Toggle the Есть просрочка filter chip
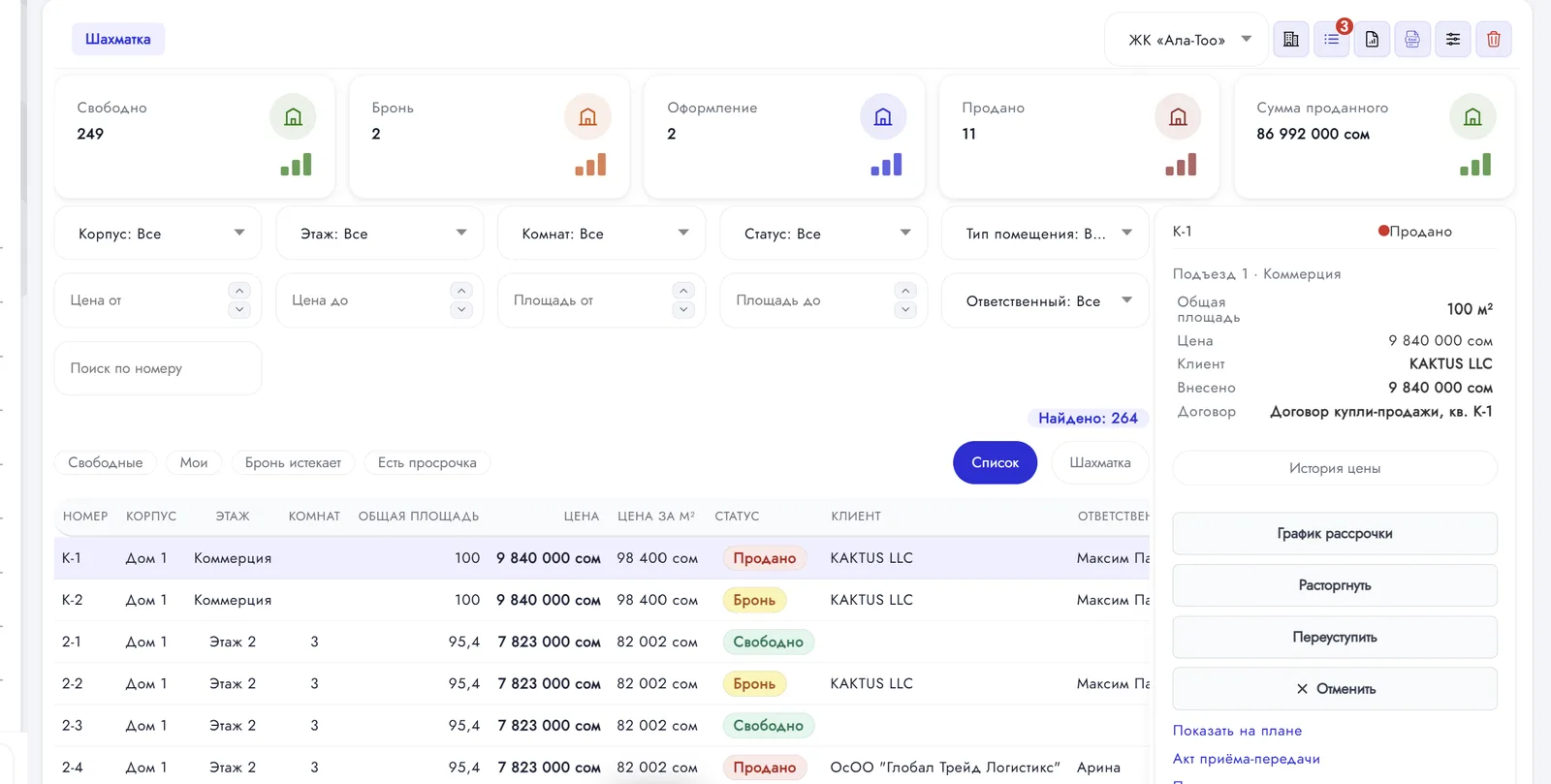Image resolution: width=1551 pixels, height=784 pixels. coord(427,463)
